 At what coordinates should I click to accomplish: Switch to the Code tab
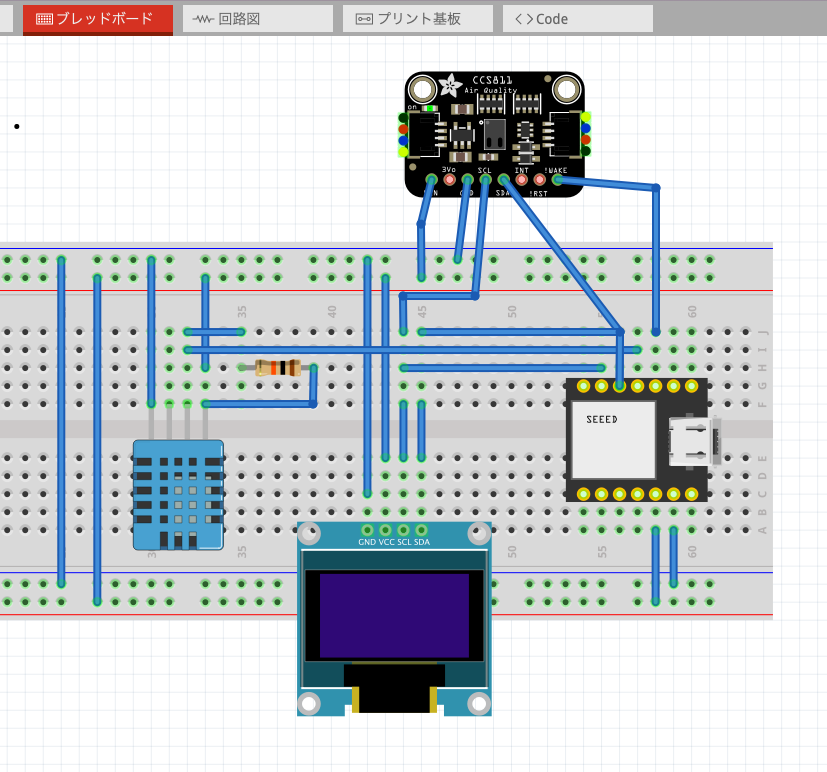(577, 19)
